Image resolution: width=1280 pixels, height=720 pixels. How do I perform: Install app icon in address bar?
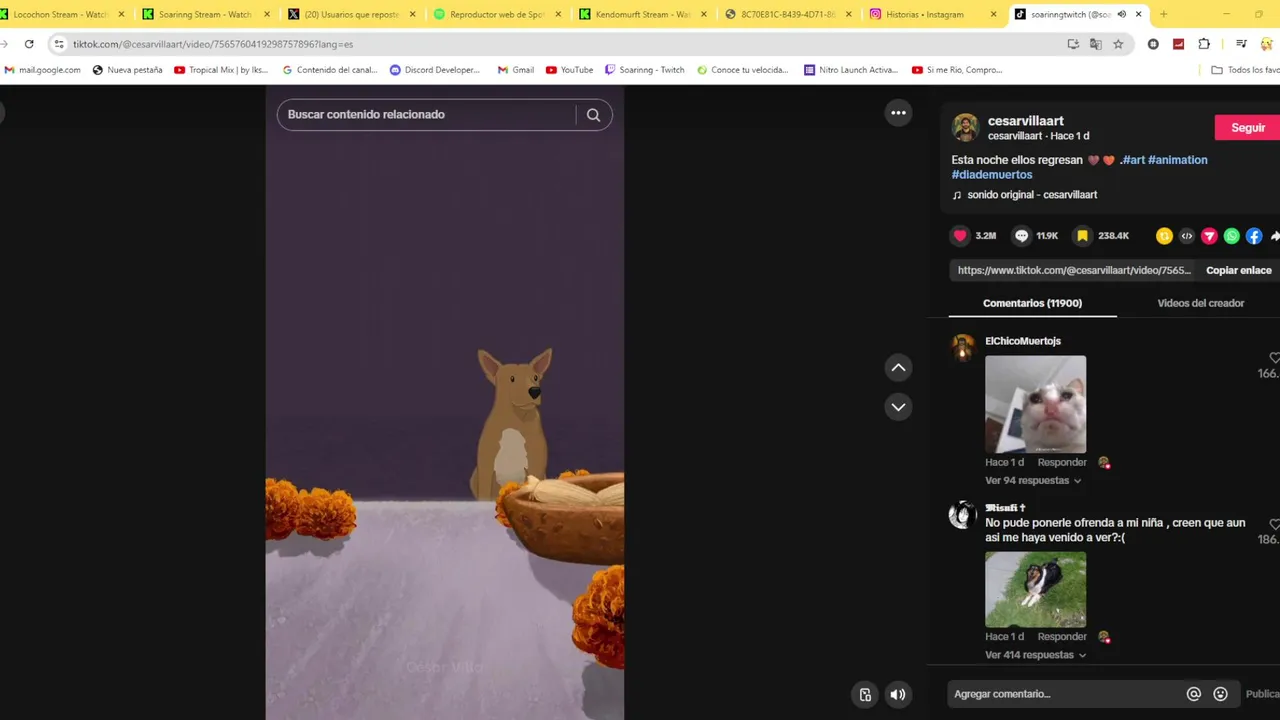[x=1073, y=44]
